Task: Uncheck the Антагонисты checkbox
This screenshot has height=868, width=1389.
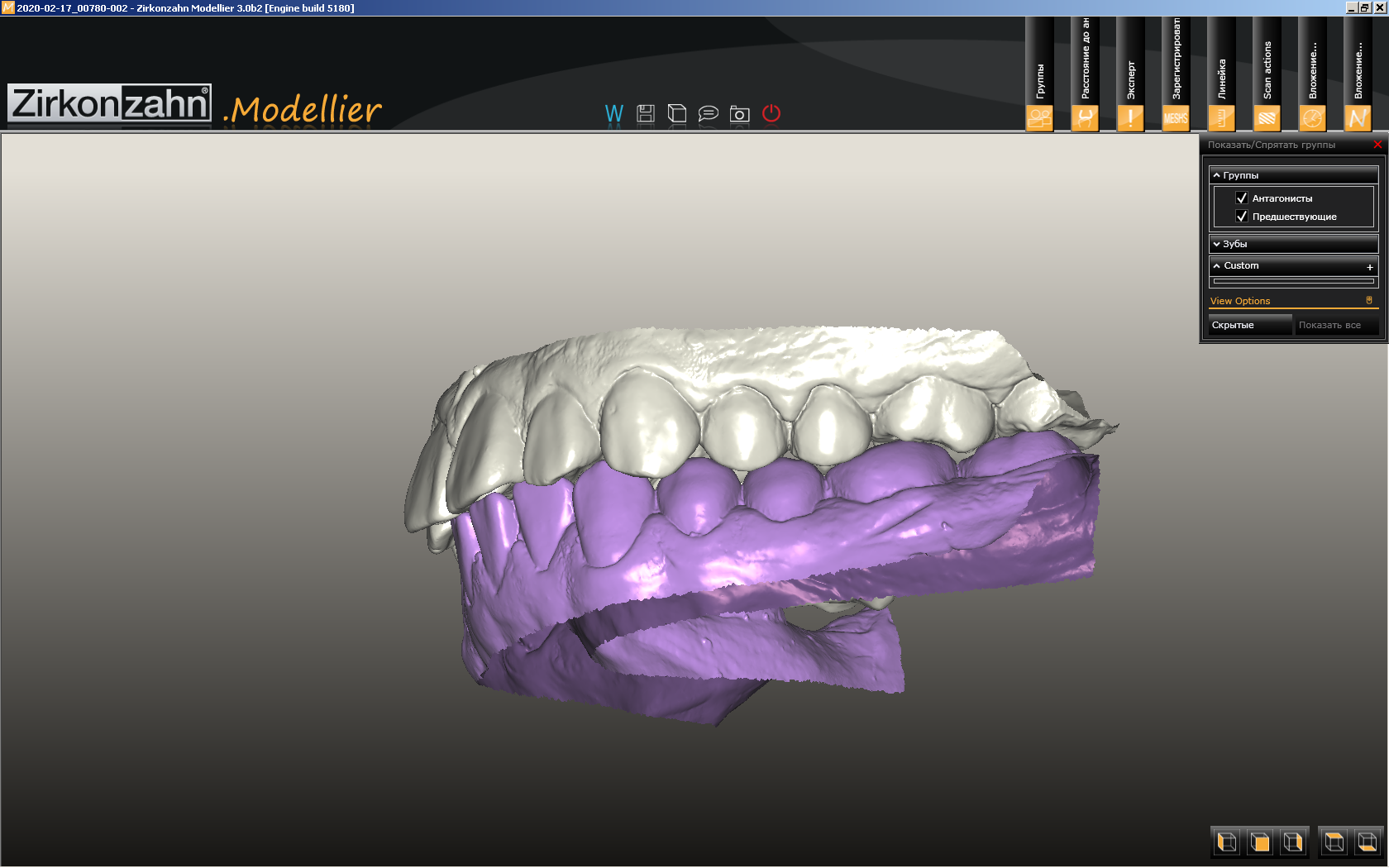Action: click(x=1241, y=198)
